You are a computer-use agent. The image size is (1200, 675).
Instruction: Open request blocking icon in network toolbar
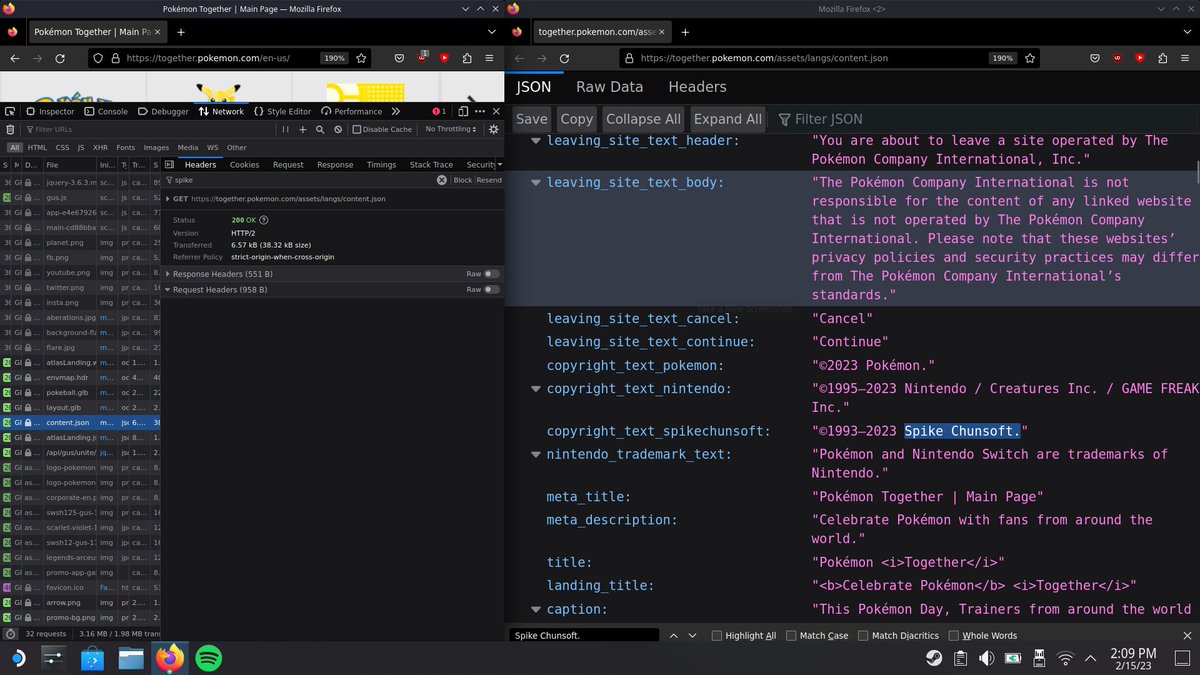pyautogui.click(x=338, y=129)
